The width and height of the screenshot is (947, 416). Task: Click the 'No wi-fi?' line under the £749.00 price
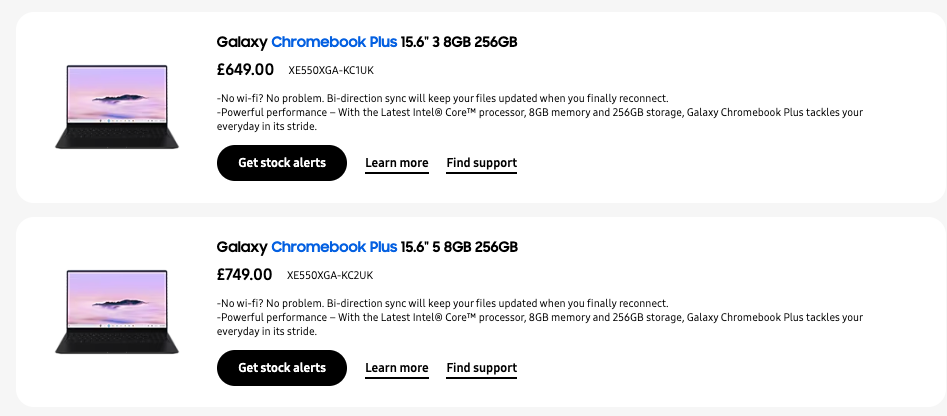point(441,303)
